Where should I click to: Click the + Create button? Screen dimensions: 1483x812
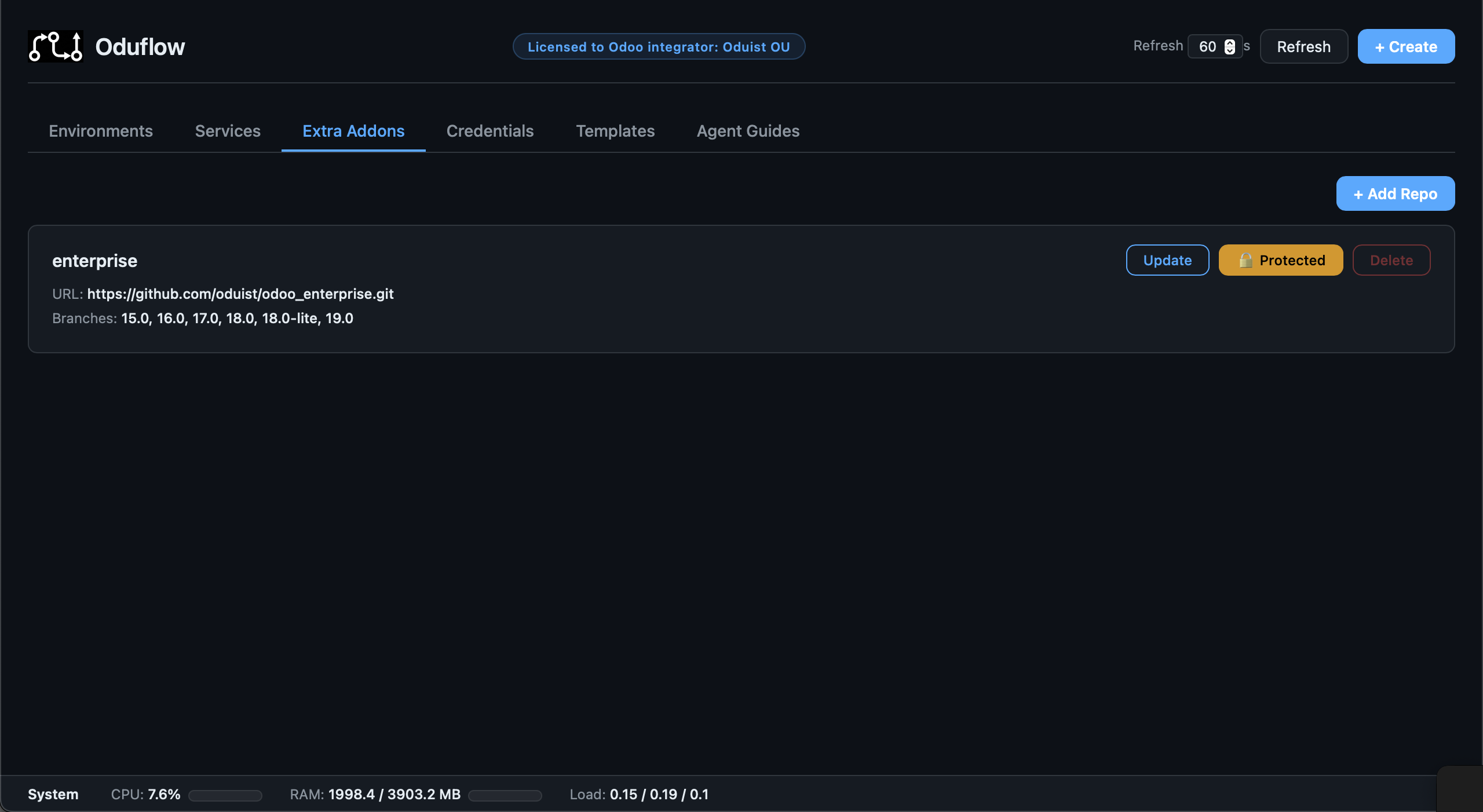point(1405,46)
